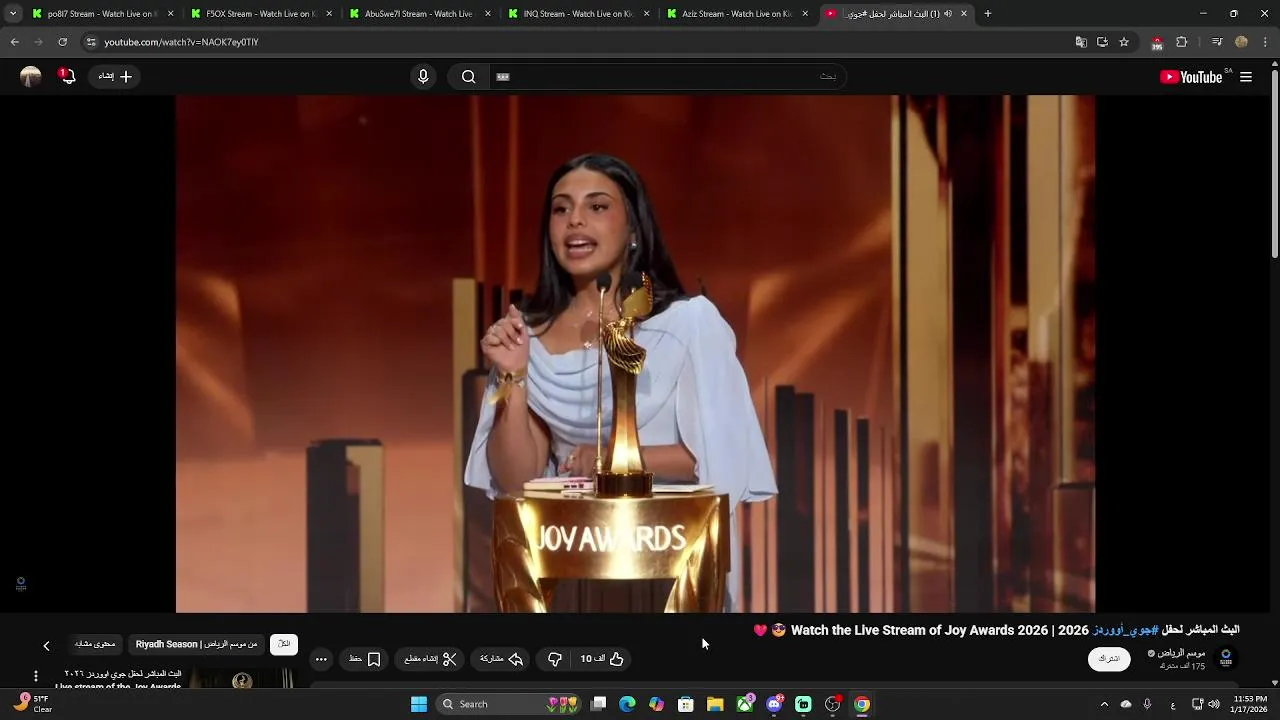Open YouTube notifications bell

pyautogui.click(x=67, y=76)
